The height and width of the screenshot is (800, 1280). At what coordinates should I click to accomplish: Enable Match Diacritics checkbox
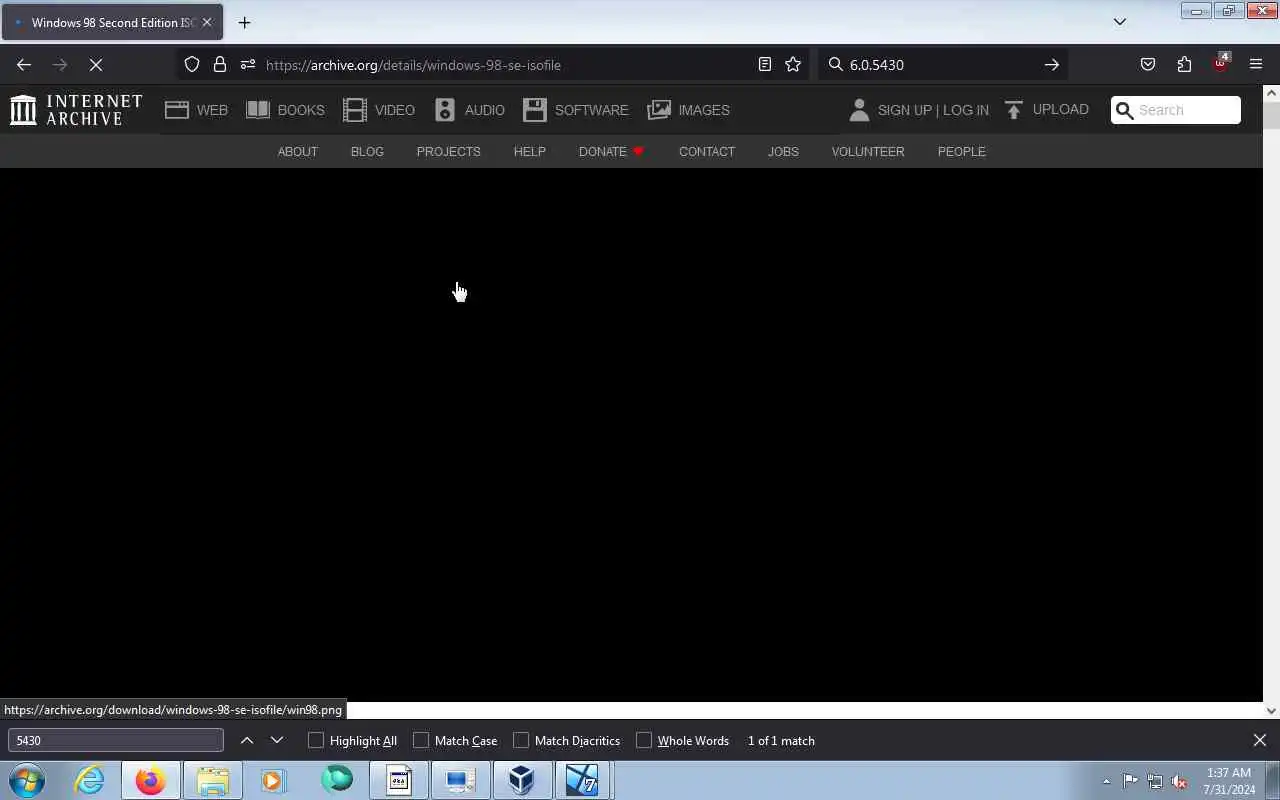(521, 740)
